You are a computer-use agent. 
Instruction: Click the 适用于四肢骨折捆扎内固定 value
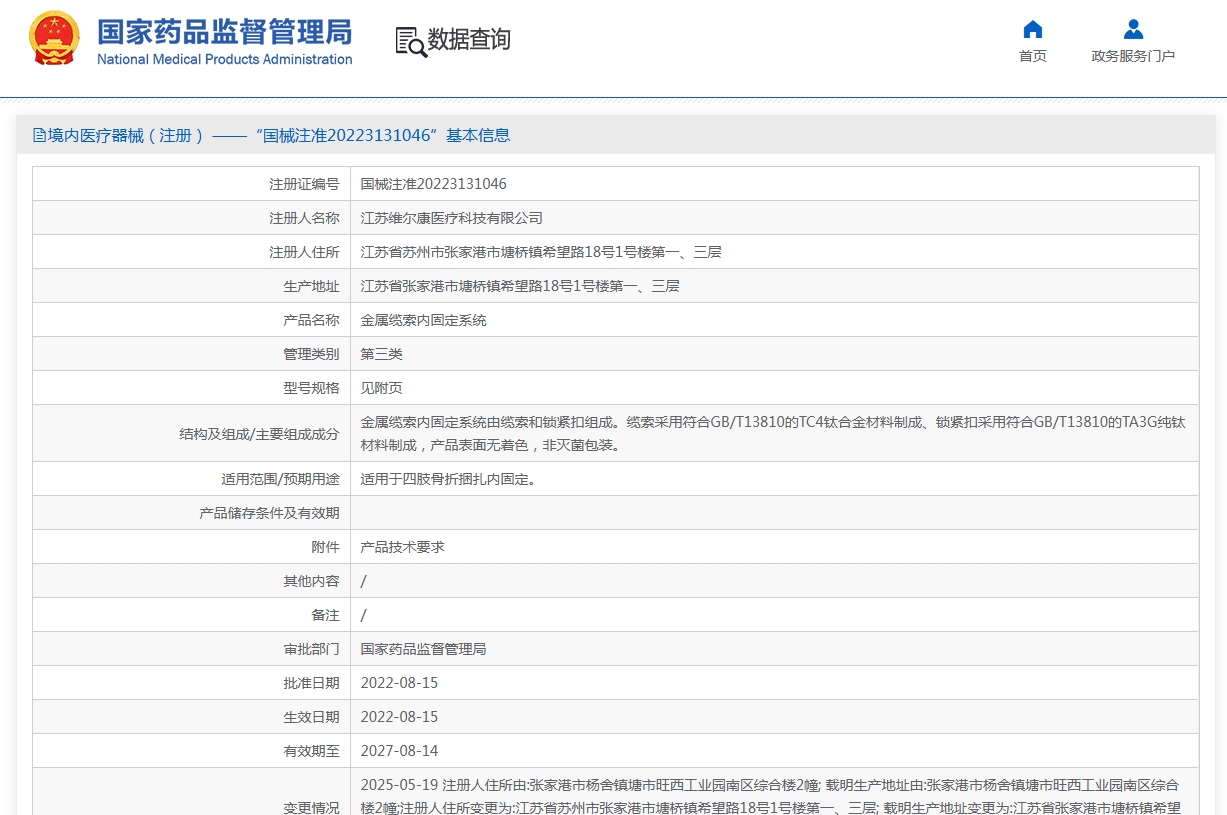coord(449,479)
